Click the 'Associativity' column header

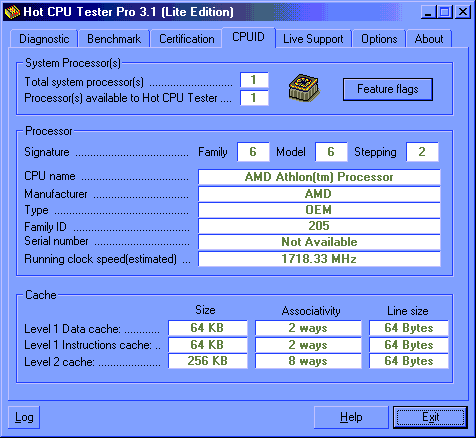(311, 311)
